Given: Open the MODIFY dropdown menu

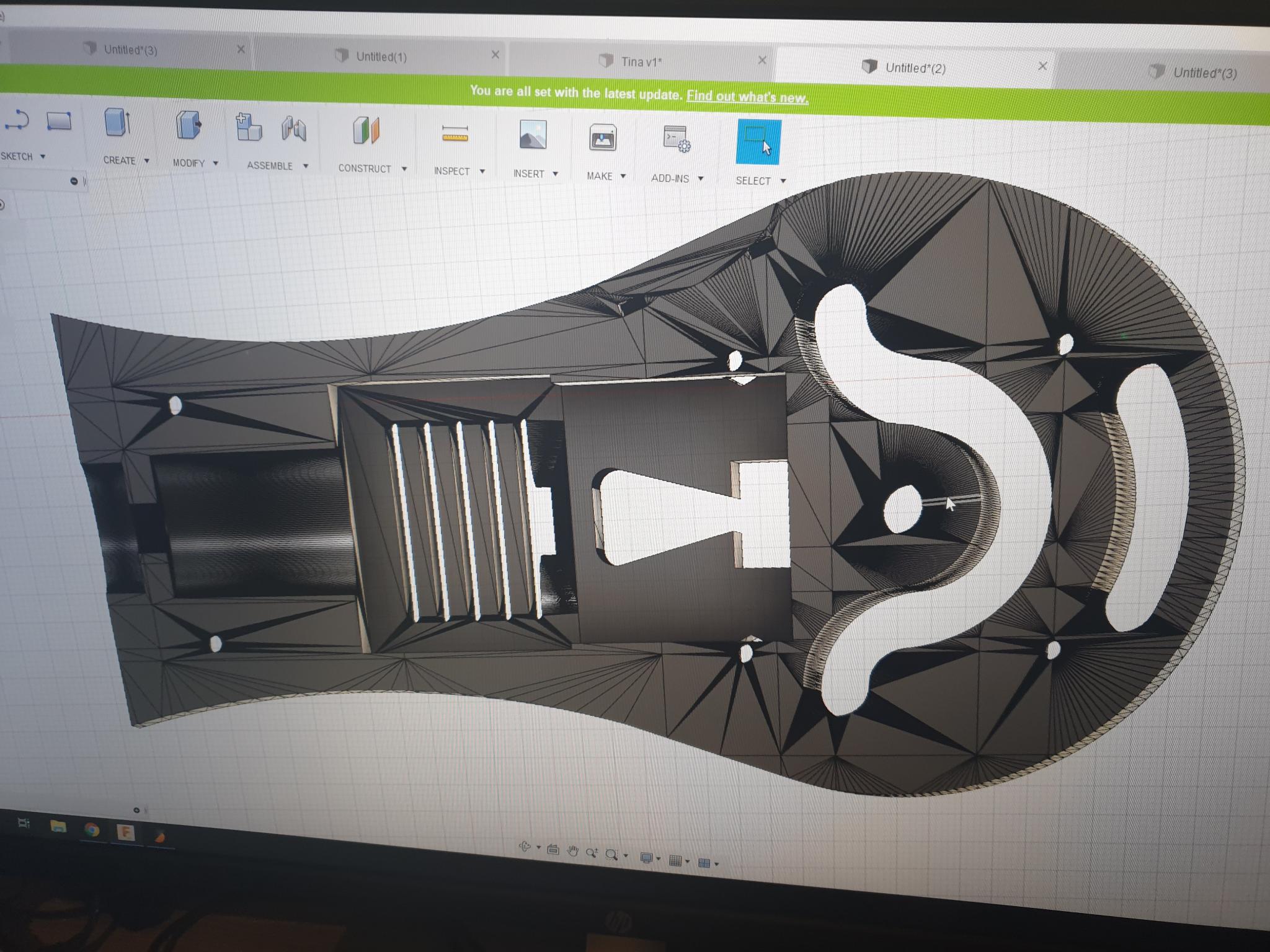Looking at the screenshot, I should pyautogui.click(x=195, y=163).
